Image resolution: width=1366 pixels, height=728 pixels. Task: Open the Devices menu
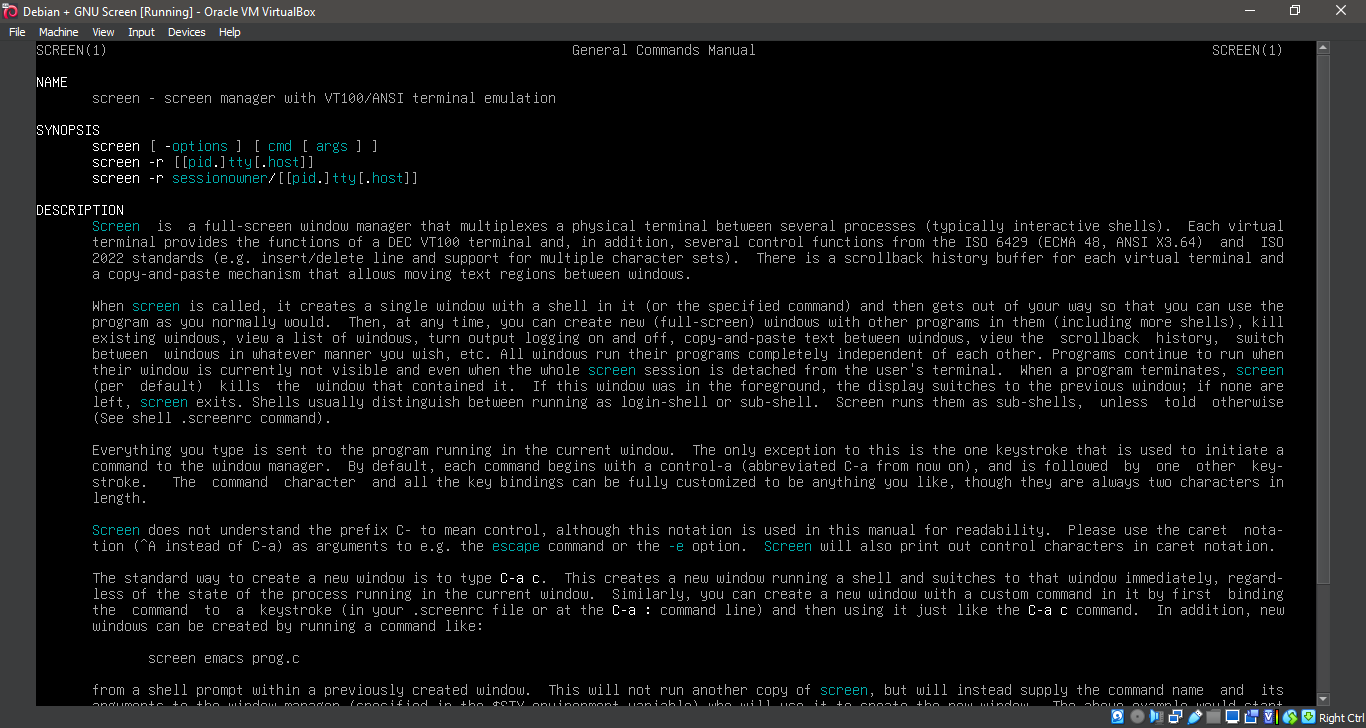pyautogui.click(x=186, y=31)
